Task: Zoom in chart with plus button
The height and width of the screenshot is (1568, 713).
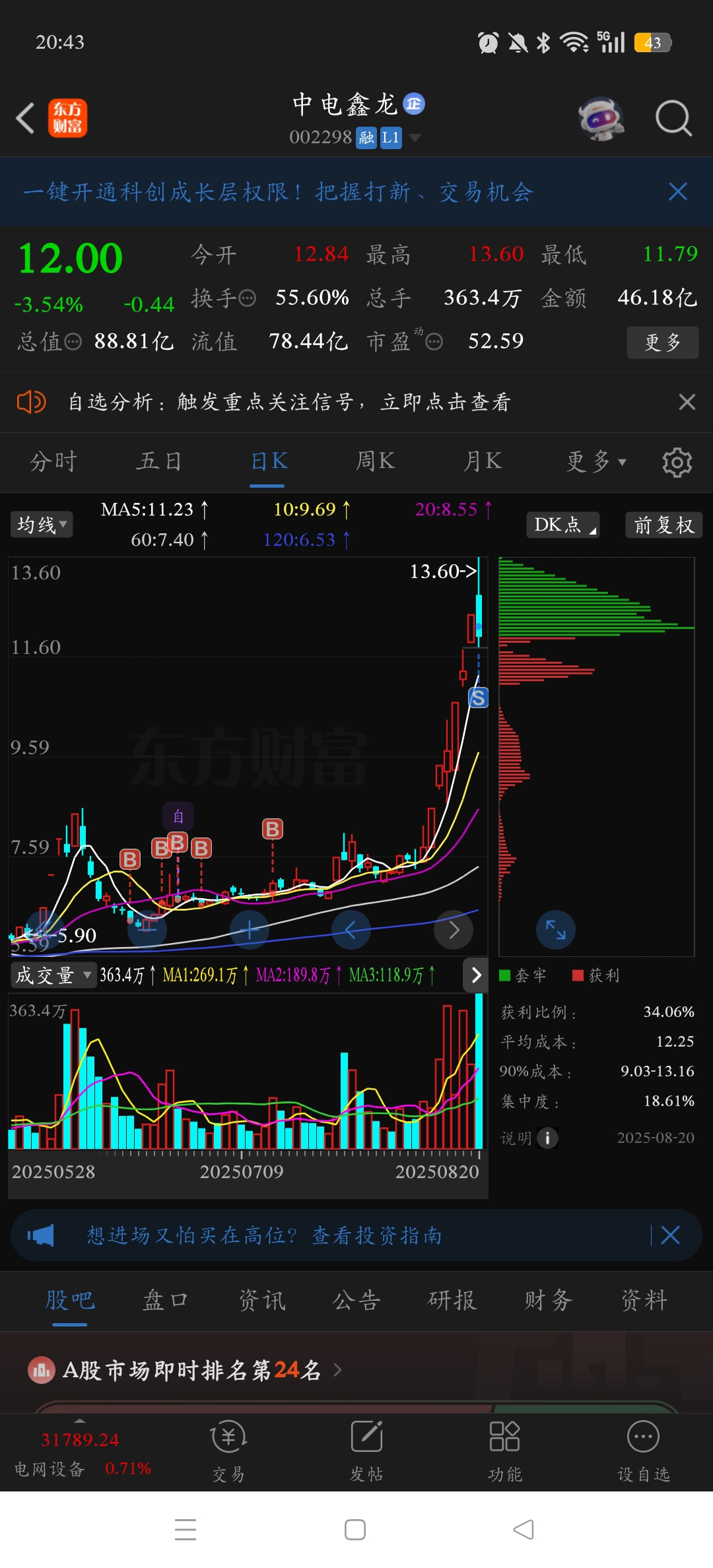Action: 249,930
